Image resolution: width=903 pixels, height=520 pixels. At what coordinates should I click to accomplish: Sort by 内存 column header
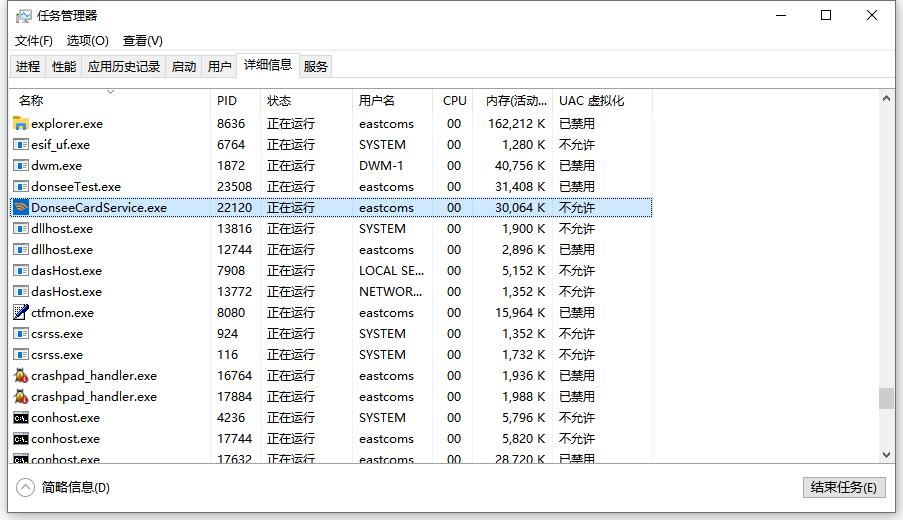click(x=516, y=101)
